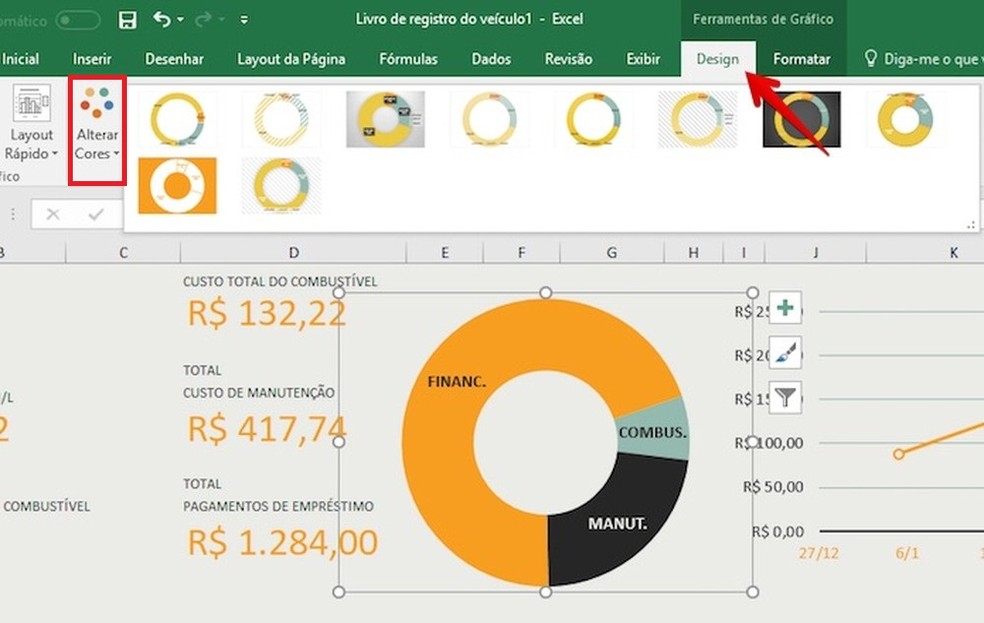The width and height of the screenshot is (984, 623).
Task: Save the workbook via Quick Access Save icon
Action: (x=128, y=17)
